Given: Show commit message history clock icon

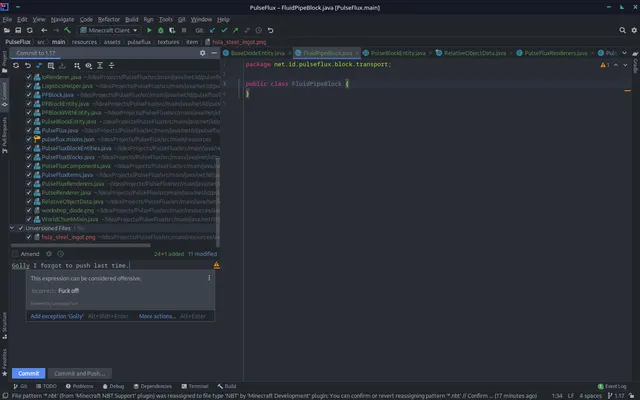Looking at the screenshot, I should (60, 254).
